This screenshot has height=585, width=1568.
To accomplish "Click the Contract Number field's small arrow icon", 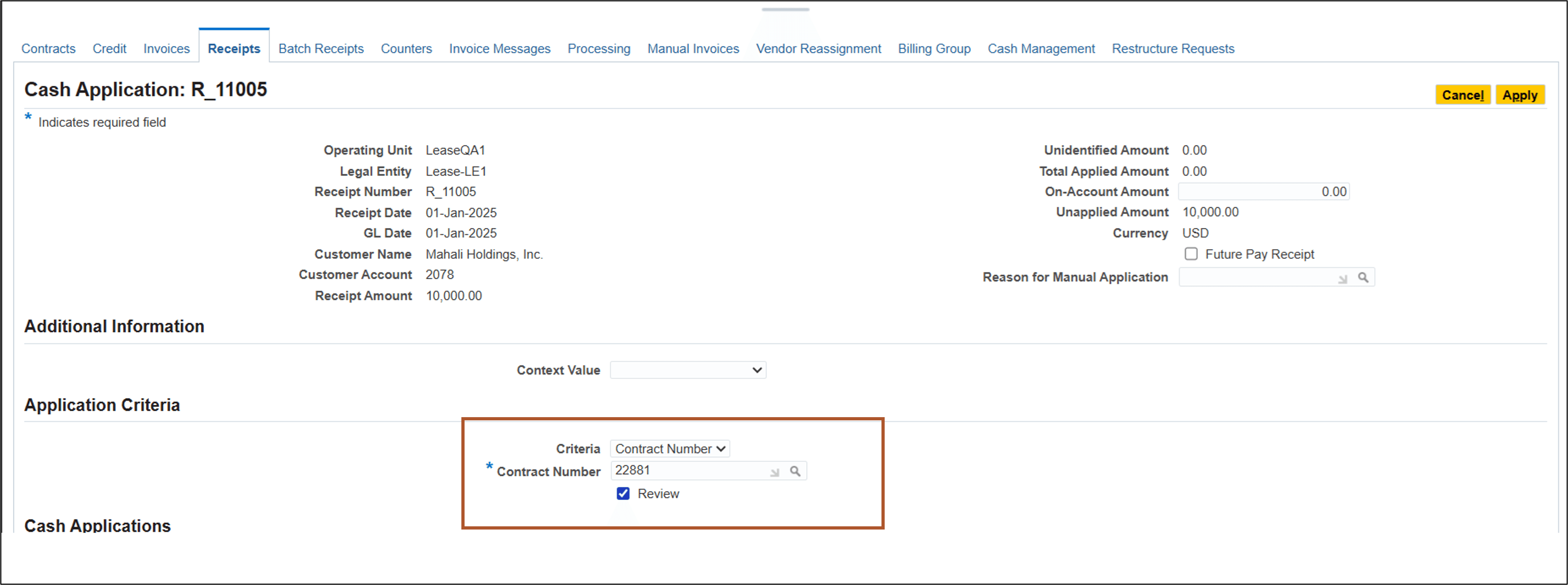I will pyautogui.click(x=774, y=472).
